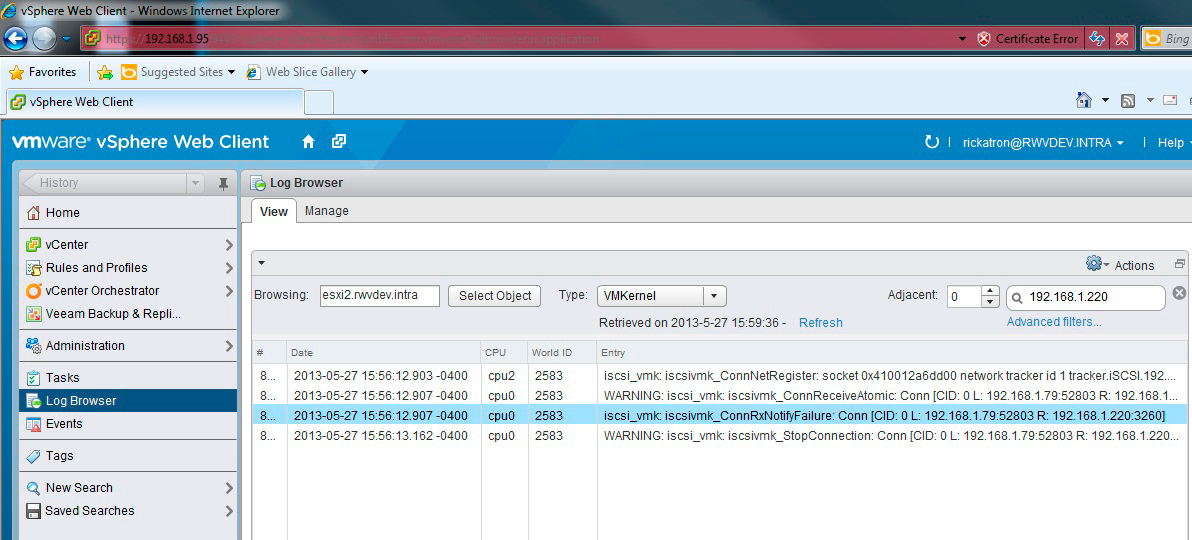Viewport: 1192px width, 540px height.
Task: Click the IE RSS feeds icon
Action: pos(1128,100)
